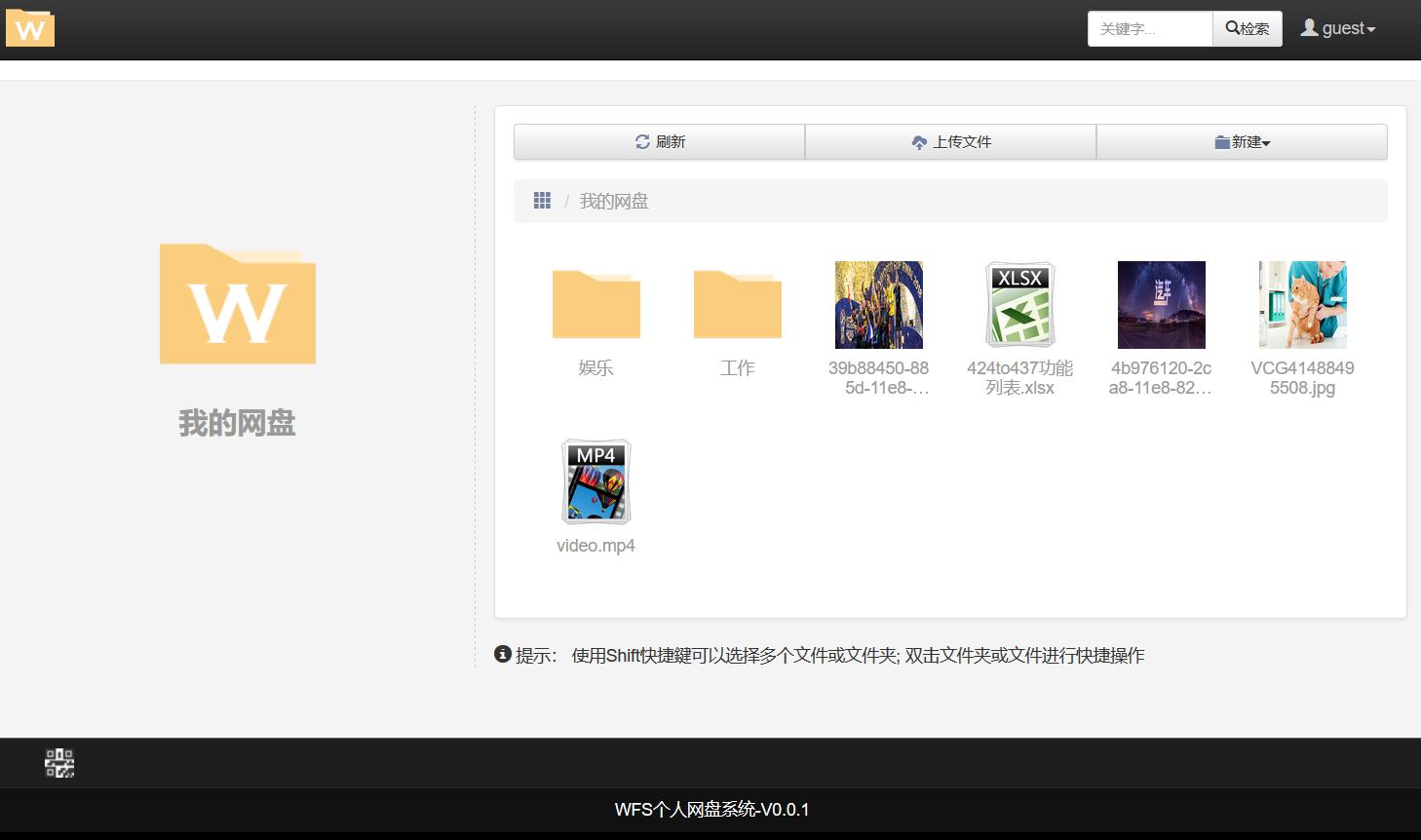
Task: Click the 我的网盘 sidebar heading
Action: pyautogui.click(x=237, y=423)
